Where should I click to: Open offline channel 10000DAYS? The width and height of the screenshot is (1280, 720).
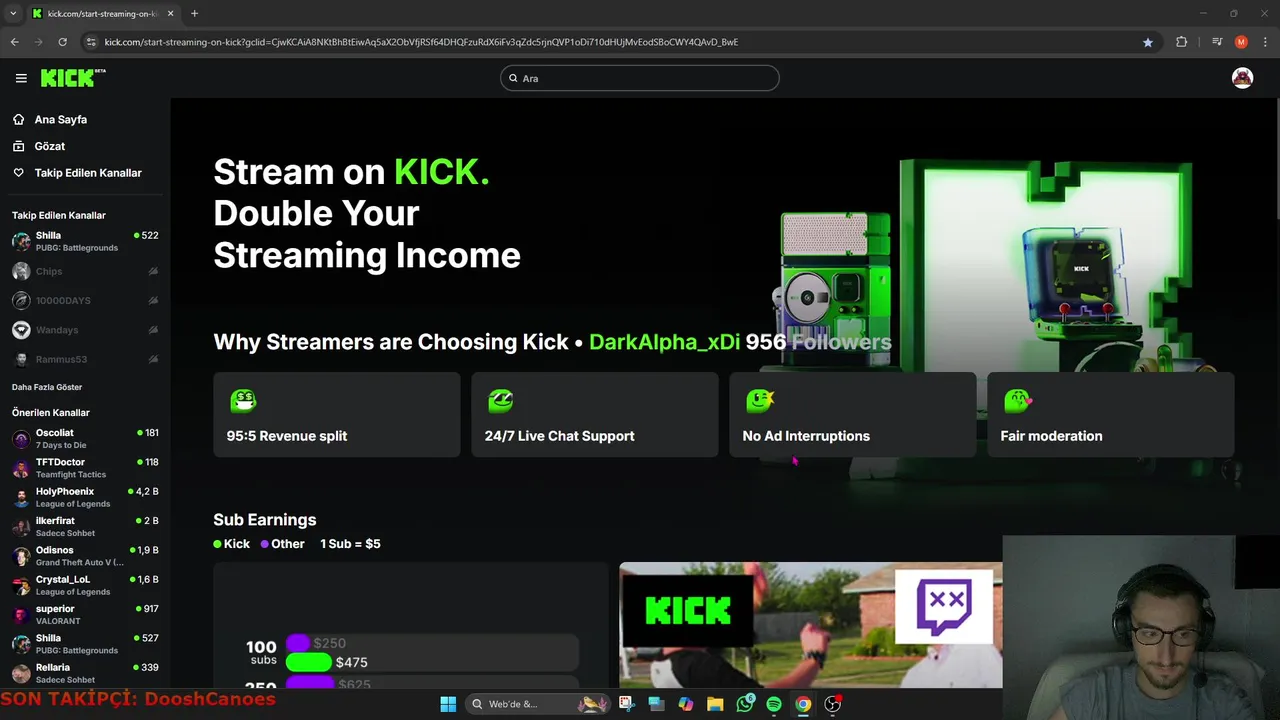pos(85,300)
